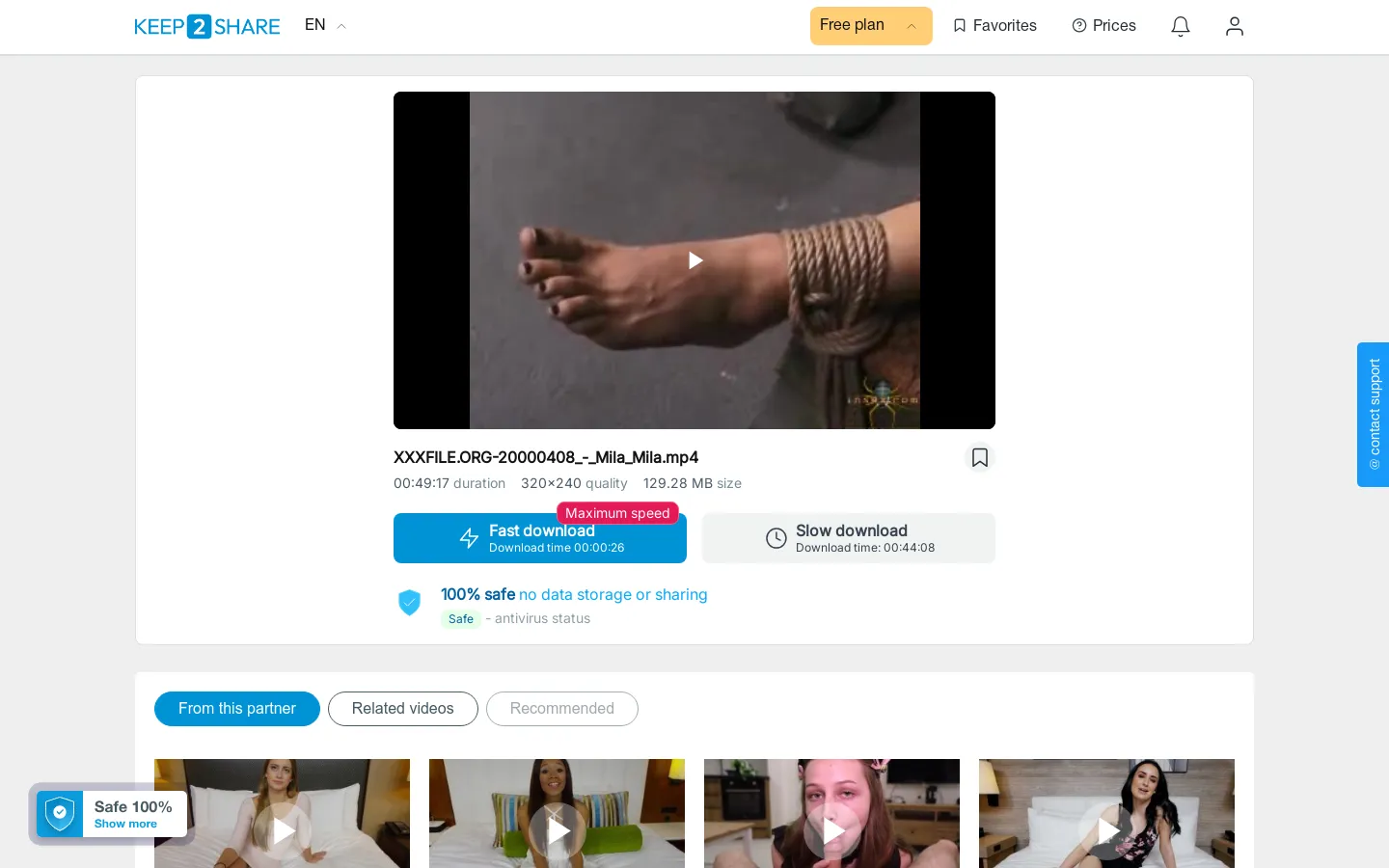This screenshot has width=1389, height=868.
Task: Click the 00:49:17 duration text
Action: tap(449, 483)
